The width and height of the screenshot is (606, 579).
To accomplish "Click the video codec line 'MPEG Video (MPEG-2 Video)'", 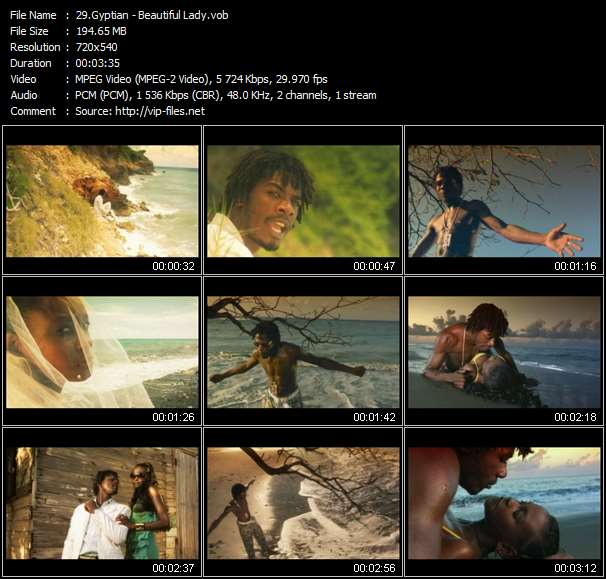I will click(142, 79).
